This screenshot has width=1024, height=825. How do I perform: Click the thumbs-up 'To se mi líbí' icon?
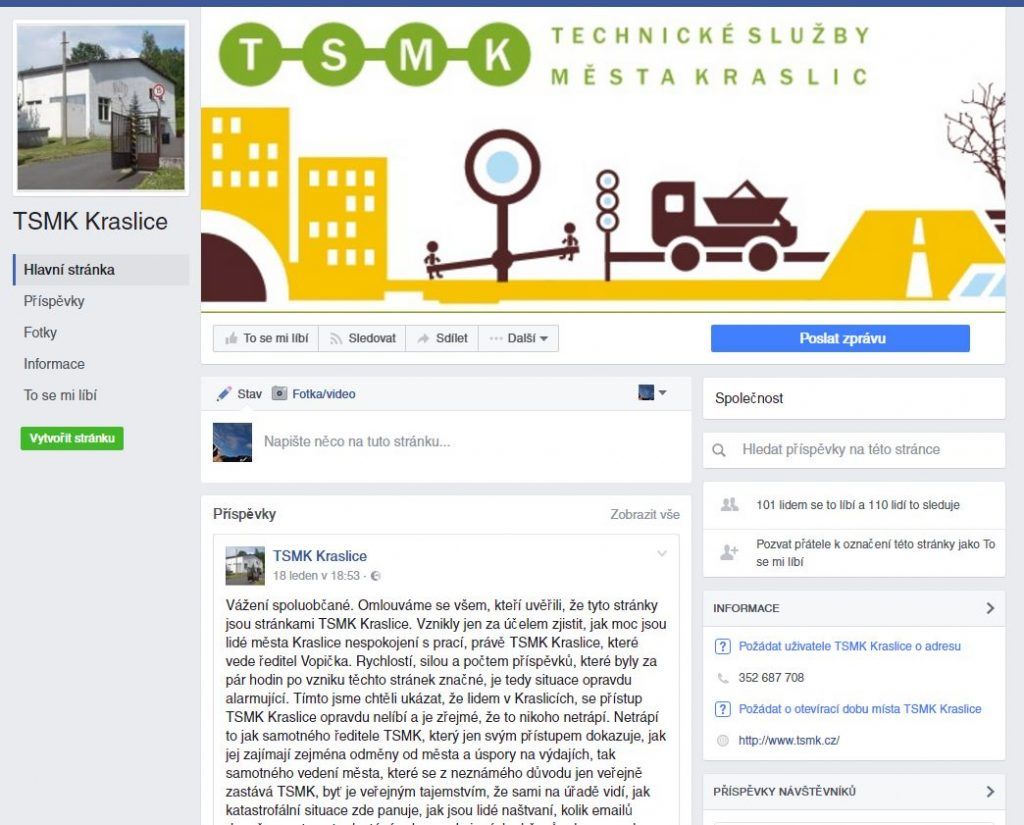click(231, 338)
